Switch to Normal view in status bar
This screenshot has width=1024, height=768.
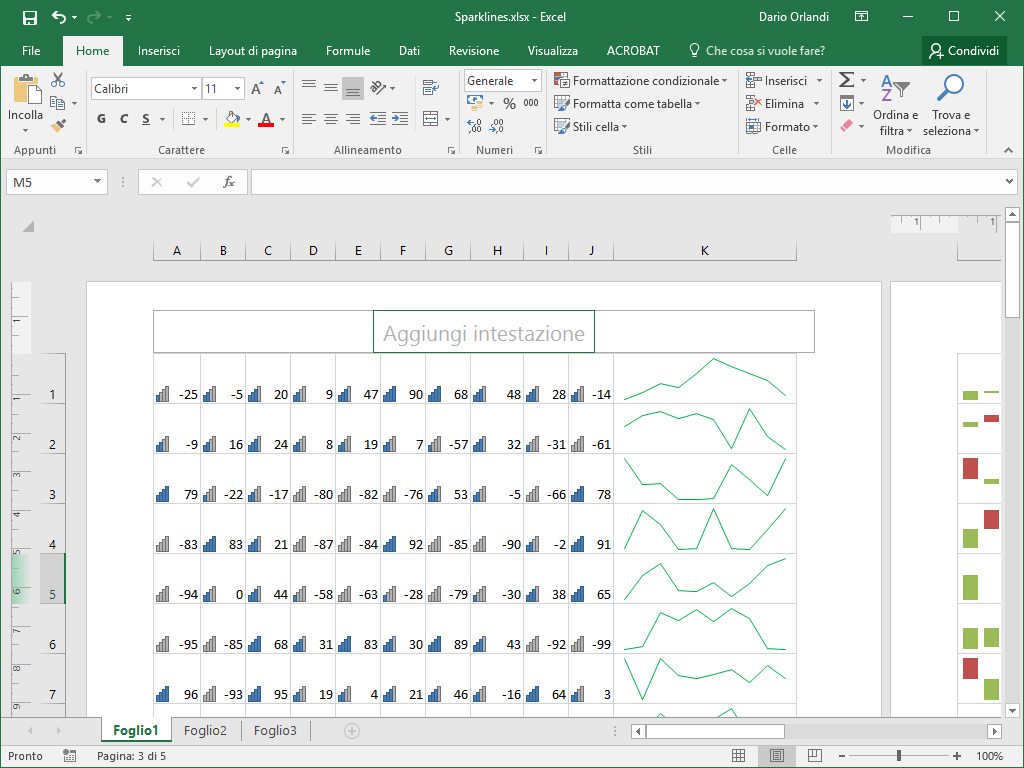[x=738, y=756]
